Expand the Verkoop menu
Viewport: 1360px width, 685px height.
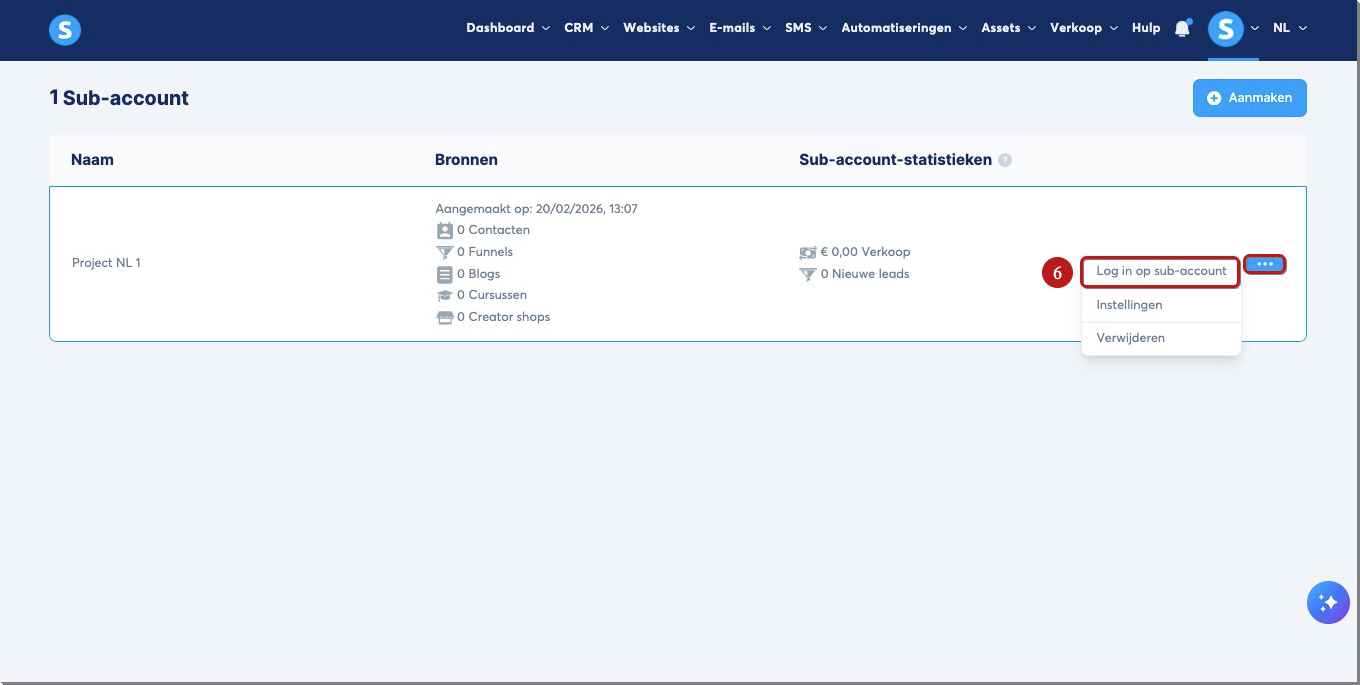pyautogui.click(x=1084, y=28)
